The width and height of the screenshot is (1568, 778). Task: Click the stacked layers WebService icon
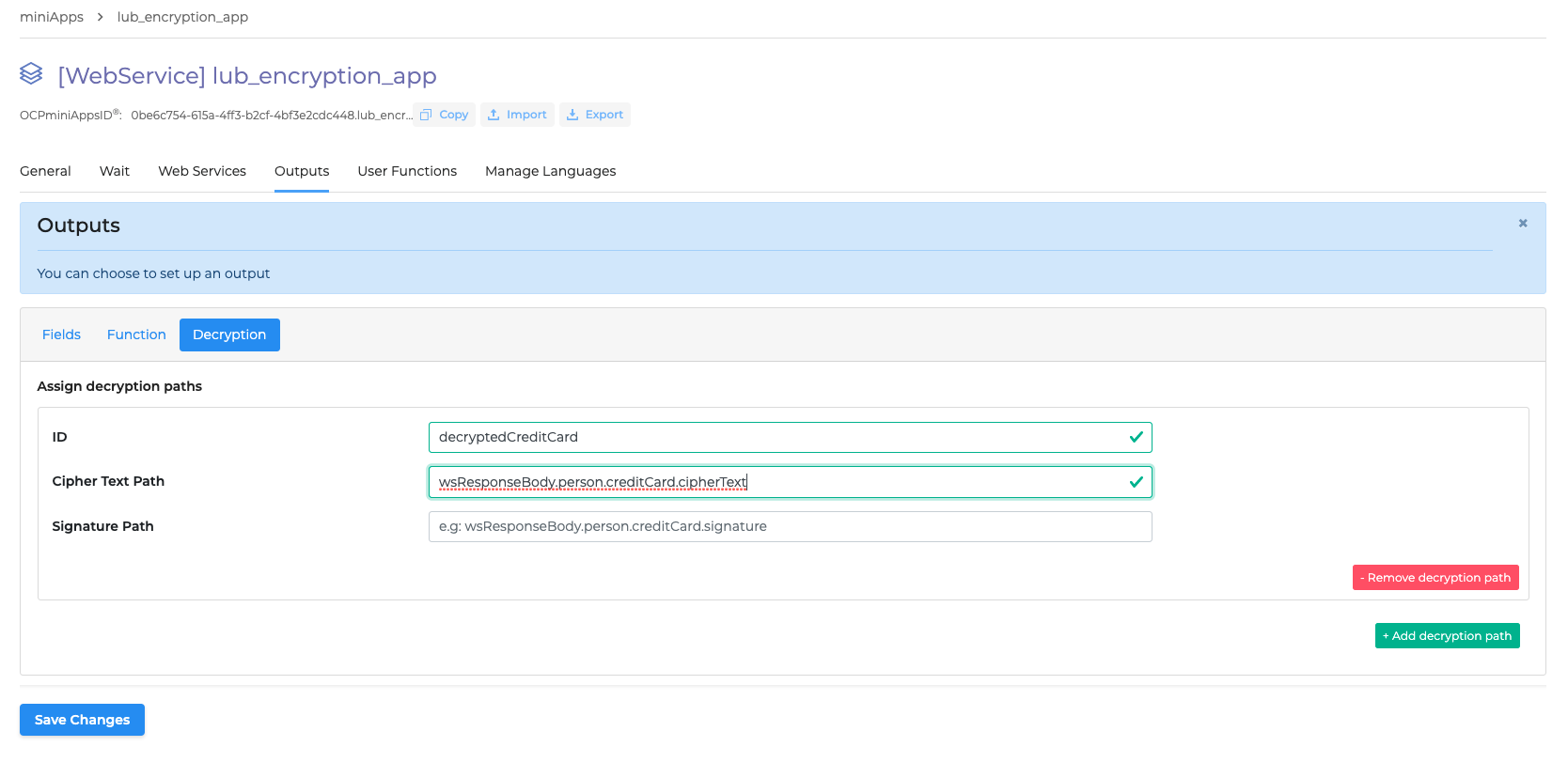click(x=31, y=73)
